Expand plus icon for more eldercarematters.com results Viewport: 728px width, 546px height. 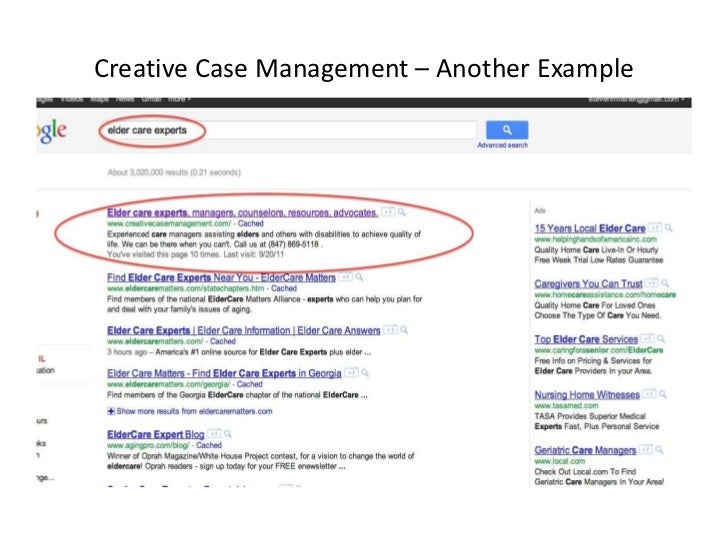coord(111,411)
